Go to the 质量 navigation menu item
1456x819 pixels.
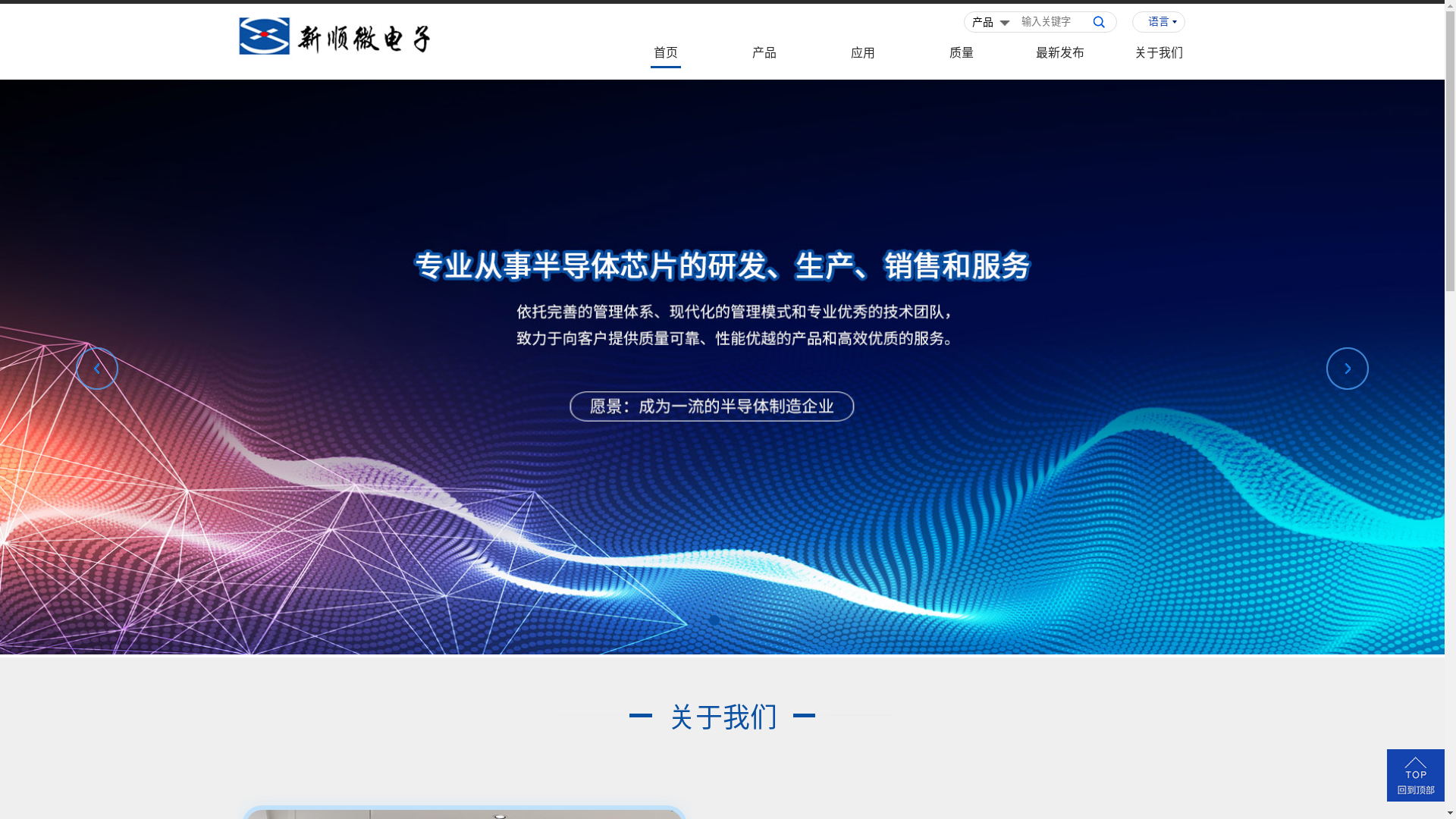[x=961, y=53]
